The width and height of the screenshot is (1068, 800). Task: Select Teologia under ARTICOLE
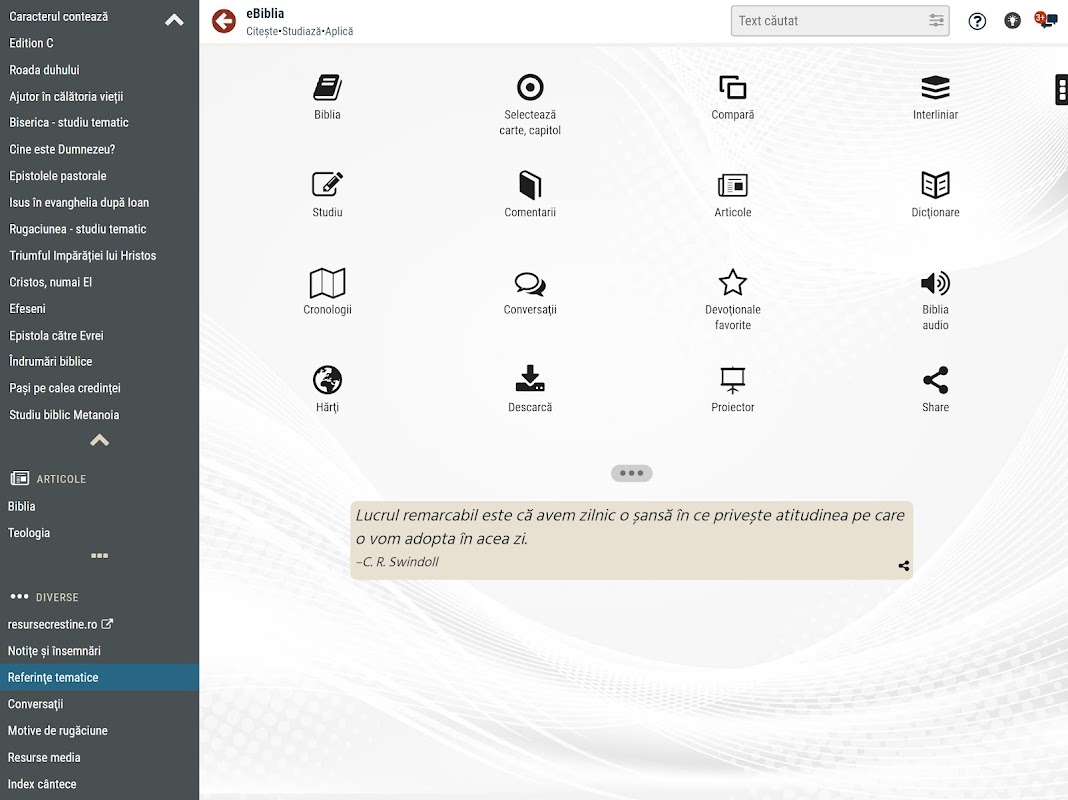[29, 532]
